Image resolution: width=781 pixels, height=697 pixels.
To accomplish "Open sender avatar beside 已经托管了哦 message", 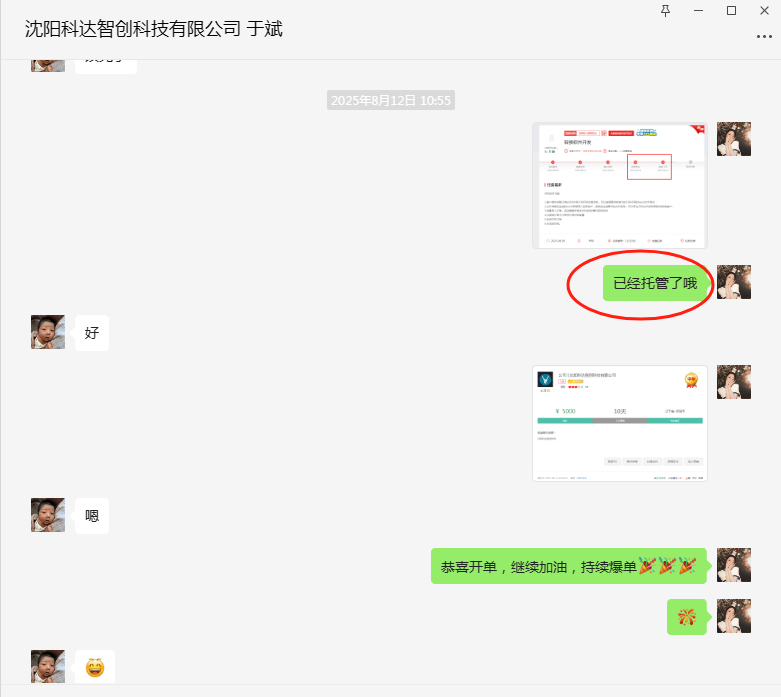I will pyautogui.click(x=734, y=282).
